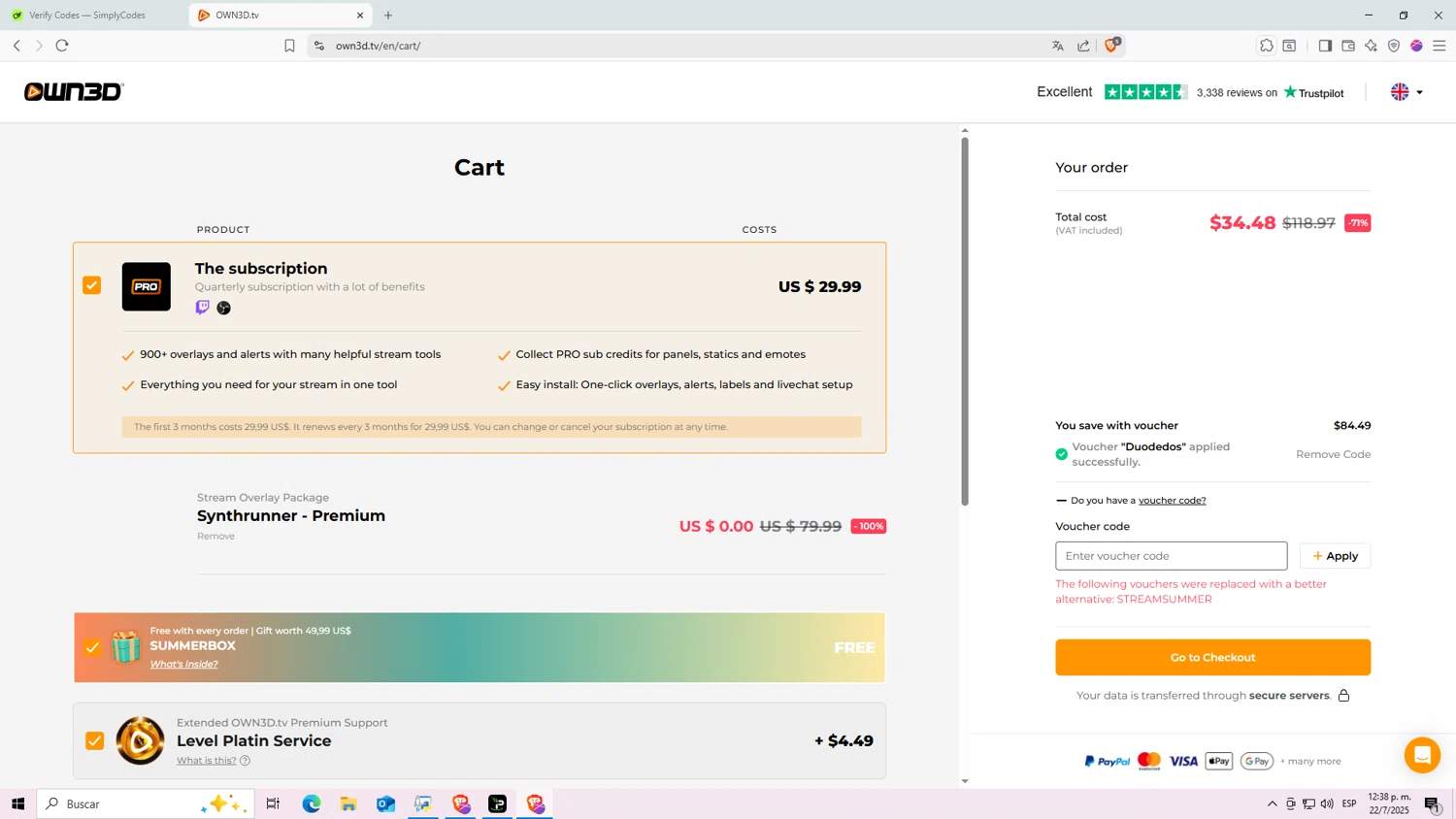The height and width of the screenshot is (819, 1456).
Task: Apply the voucher code
Action: click(x=1335, y=556)
